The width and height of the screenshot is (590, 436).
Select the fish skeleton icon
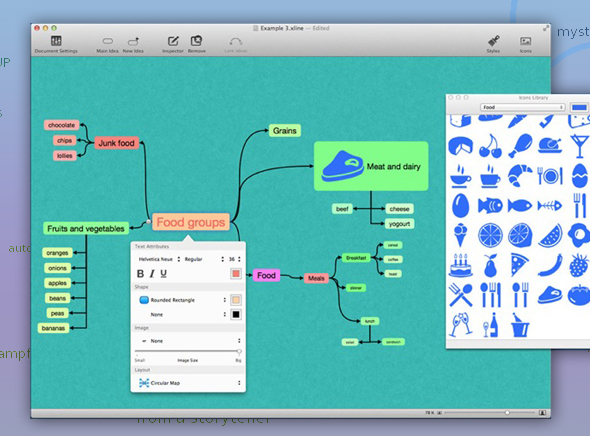pos(550,206)
